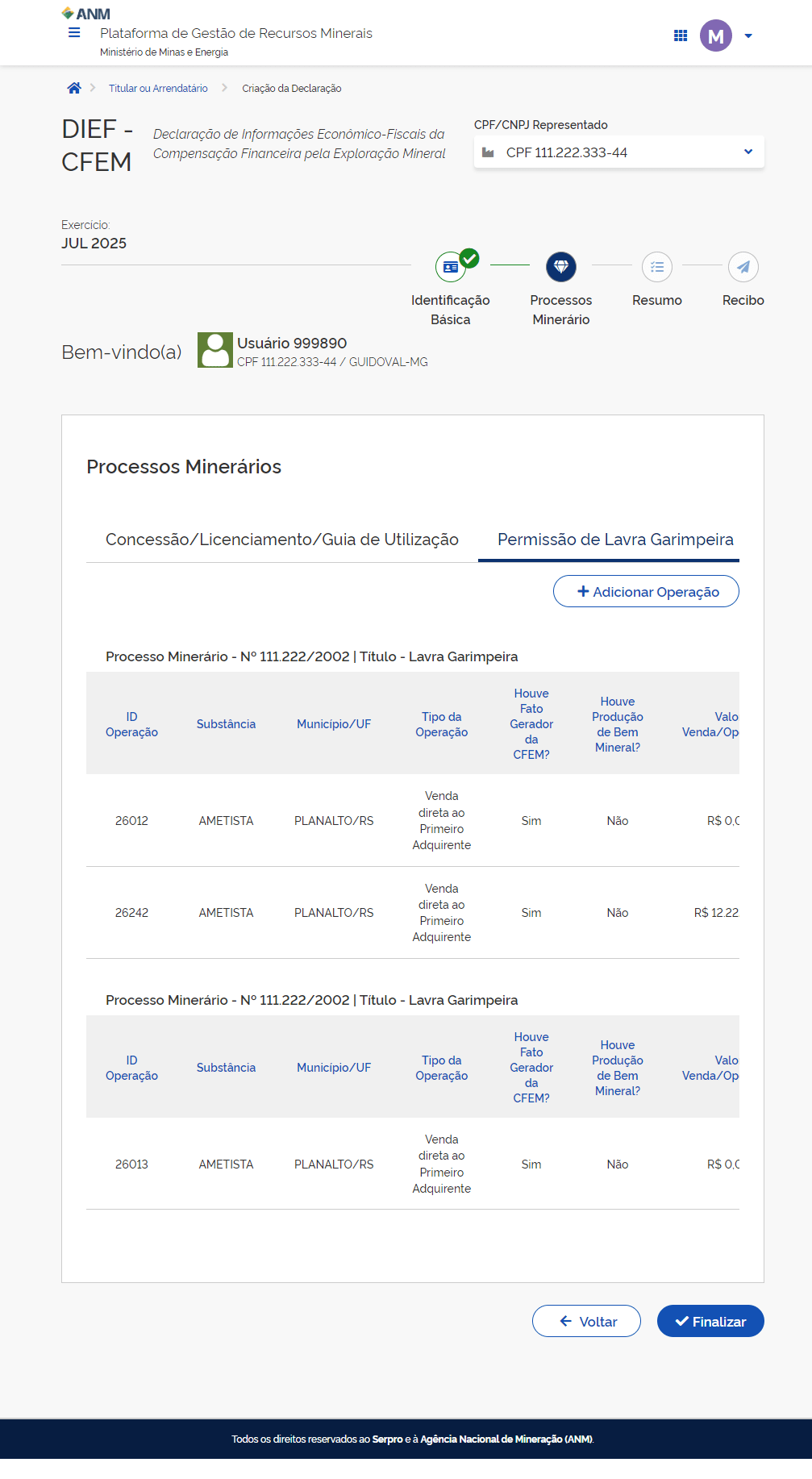This screenshot has width=812, height=1479.
Task: Go back with the Voltar button
Action: (586, 1322)
